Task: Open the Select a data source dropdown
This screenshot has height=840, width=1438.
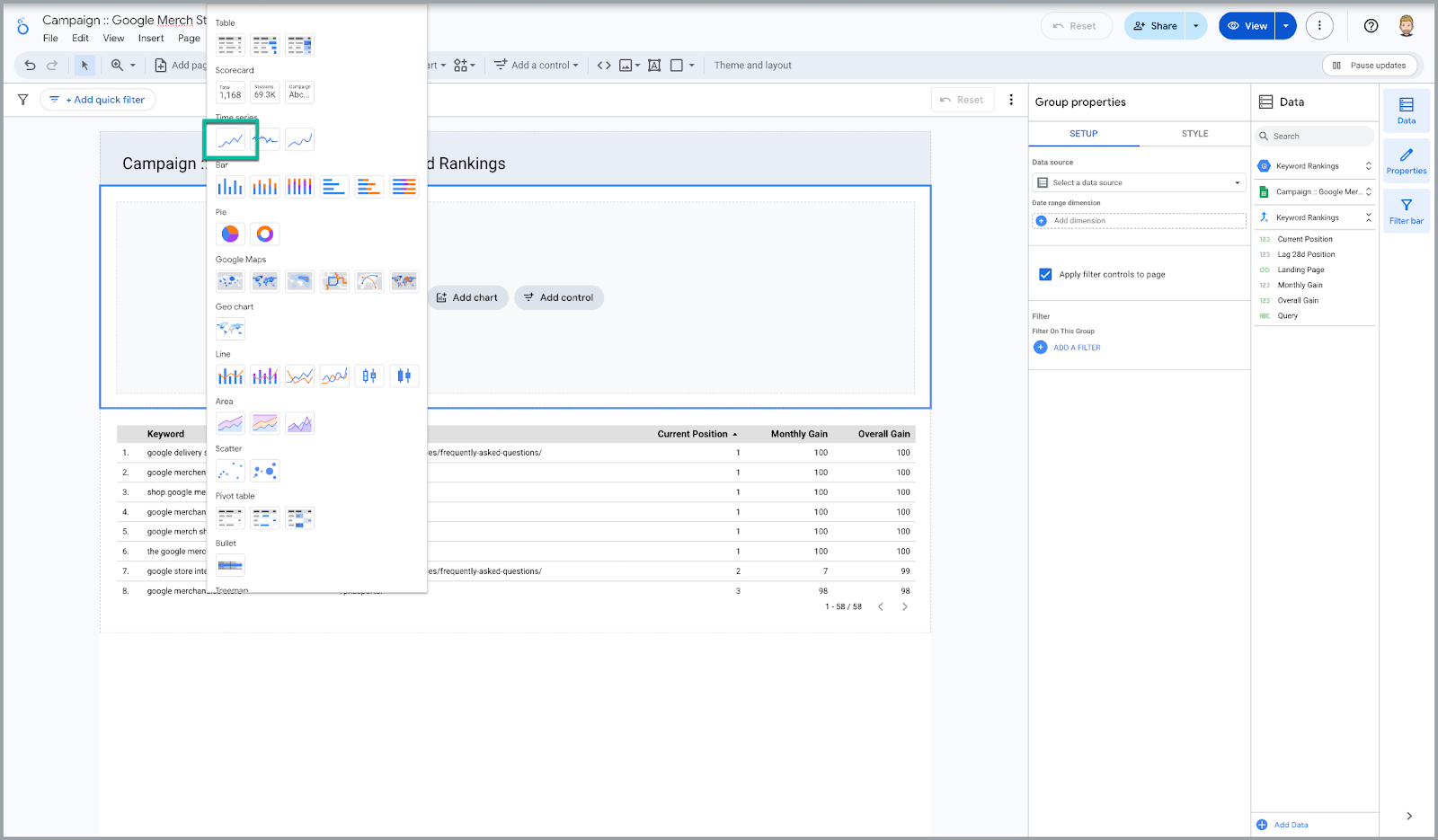Action: click(1139, 182)
